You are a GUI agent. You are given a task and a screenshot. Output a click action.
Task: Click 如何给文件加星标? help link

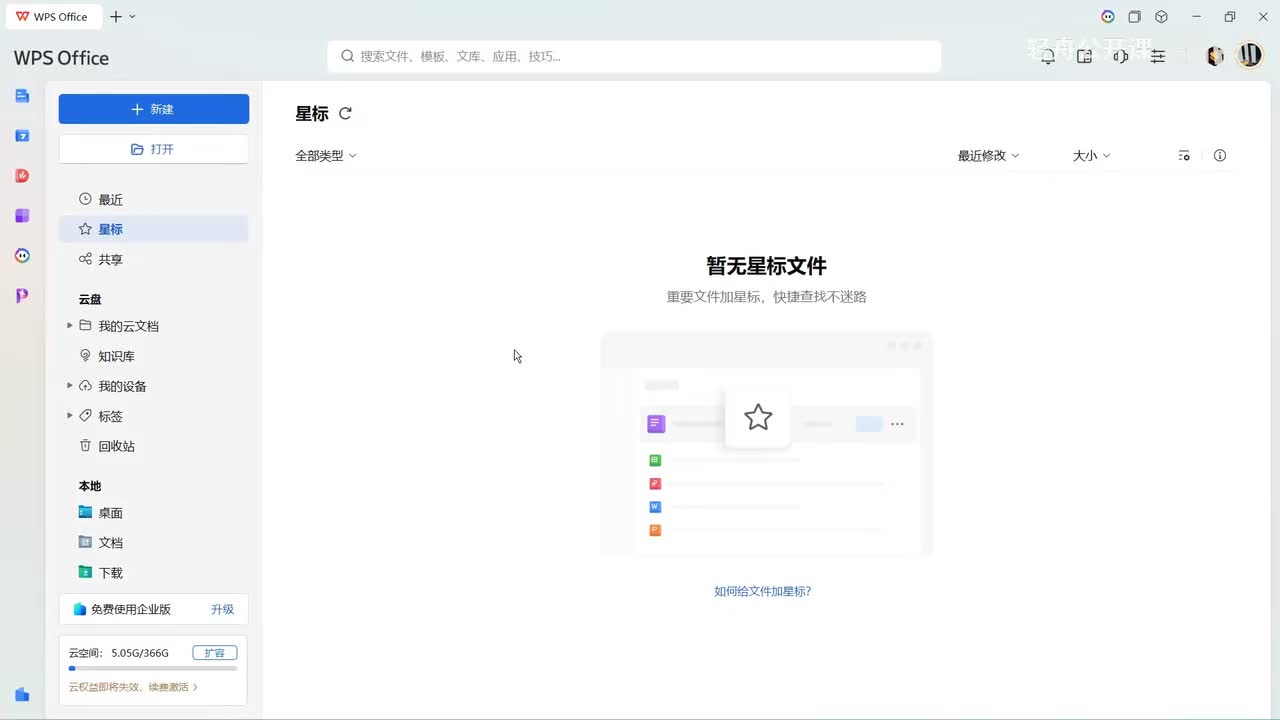click(x=762, y=591)
